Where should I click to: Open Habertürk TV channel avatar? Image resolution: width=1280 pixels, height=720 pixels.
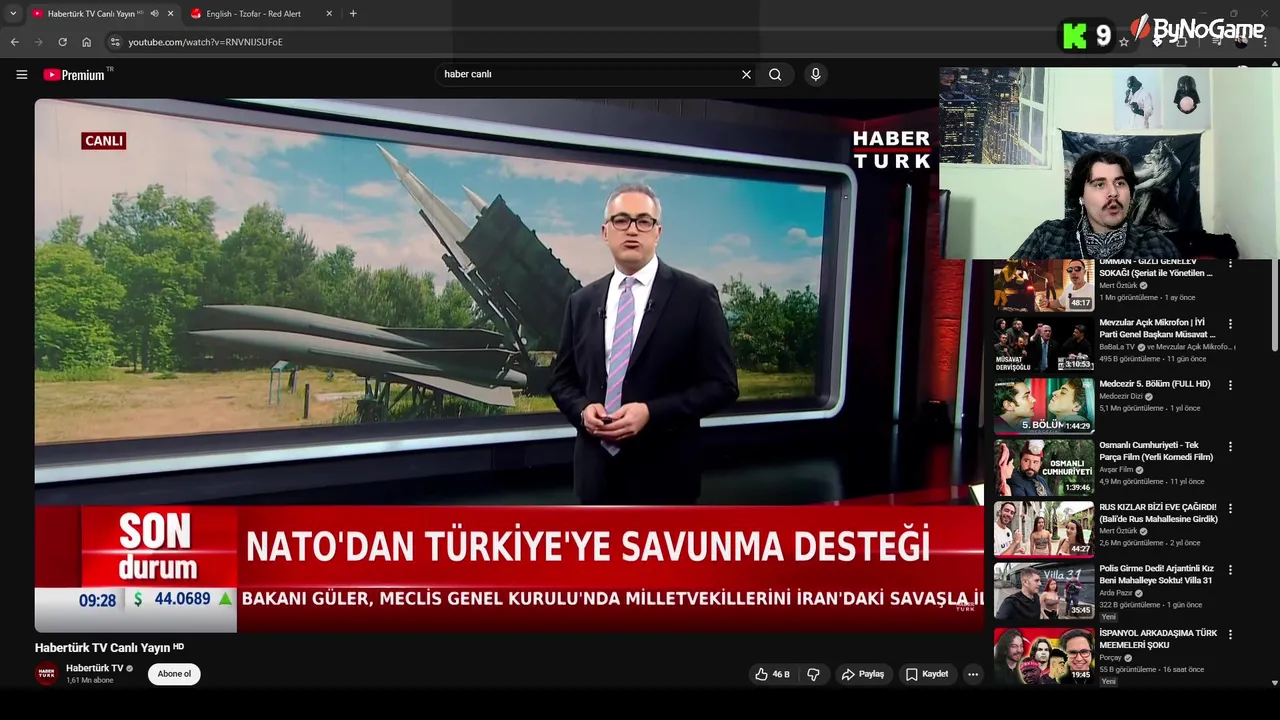click(46, 674)
